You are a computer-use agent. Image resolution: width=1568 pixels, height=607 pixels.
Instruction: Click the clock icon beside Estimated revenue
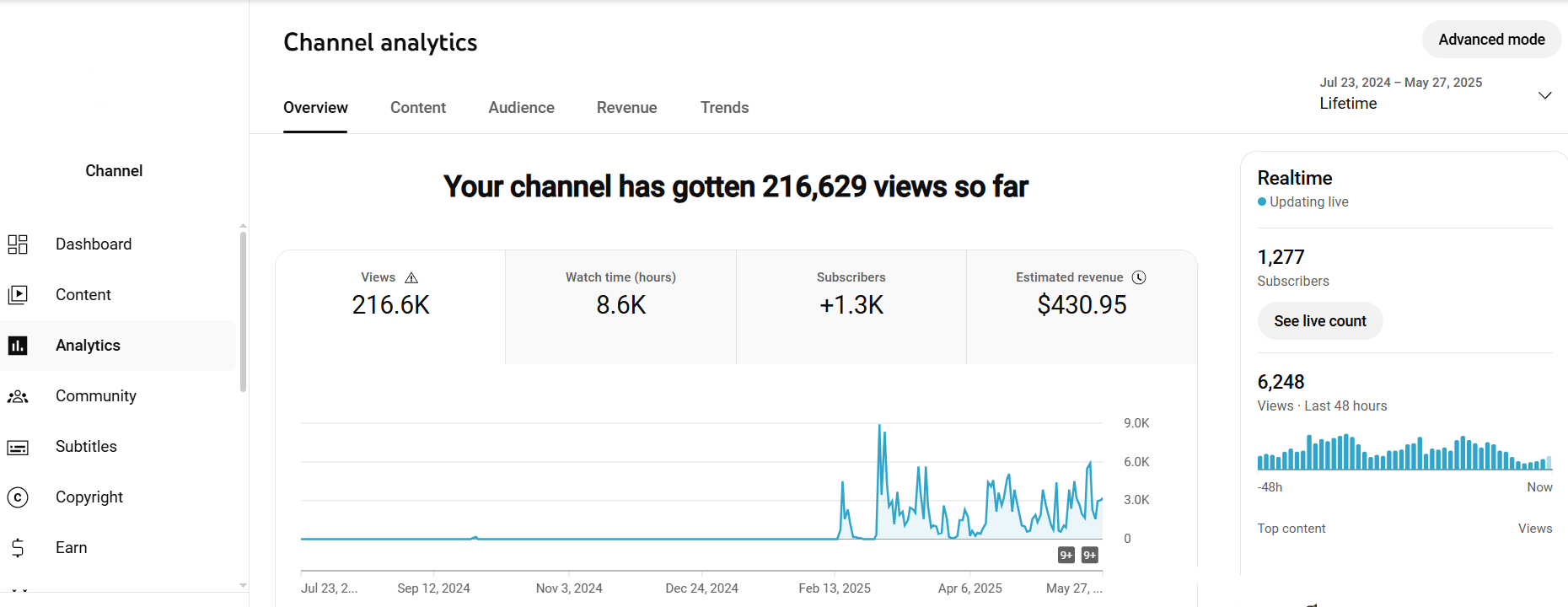click(x=1139, y=277)
